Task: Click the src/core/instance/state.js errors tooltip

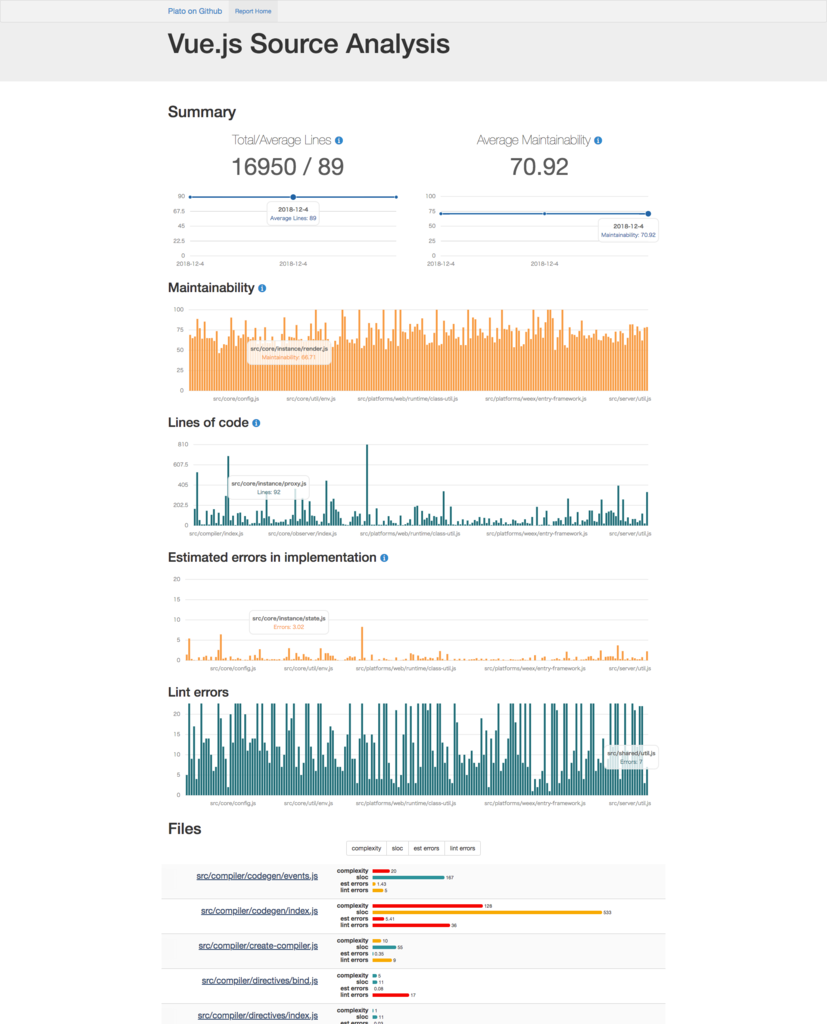Action: (289, 622)
